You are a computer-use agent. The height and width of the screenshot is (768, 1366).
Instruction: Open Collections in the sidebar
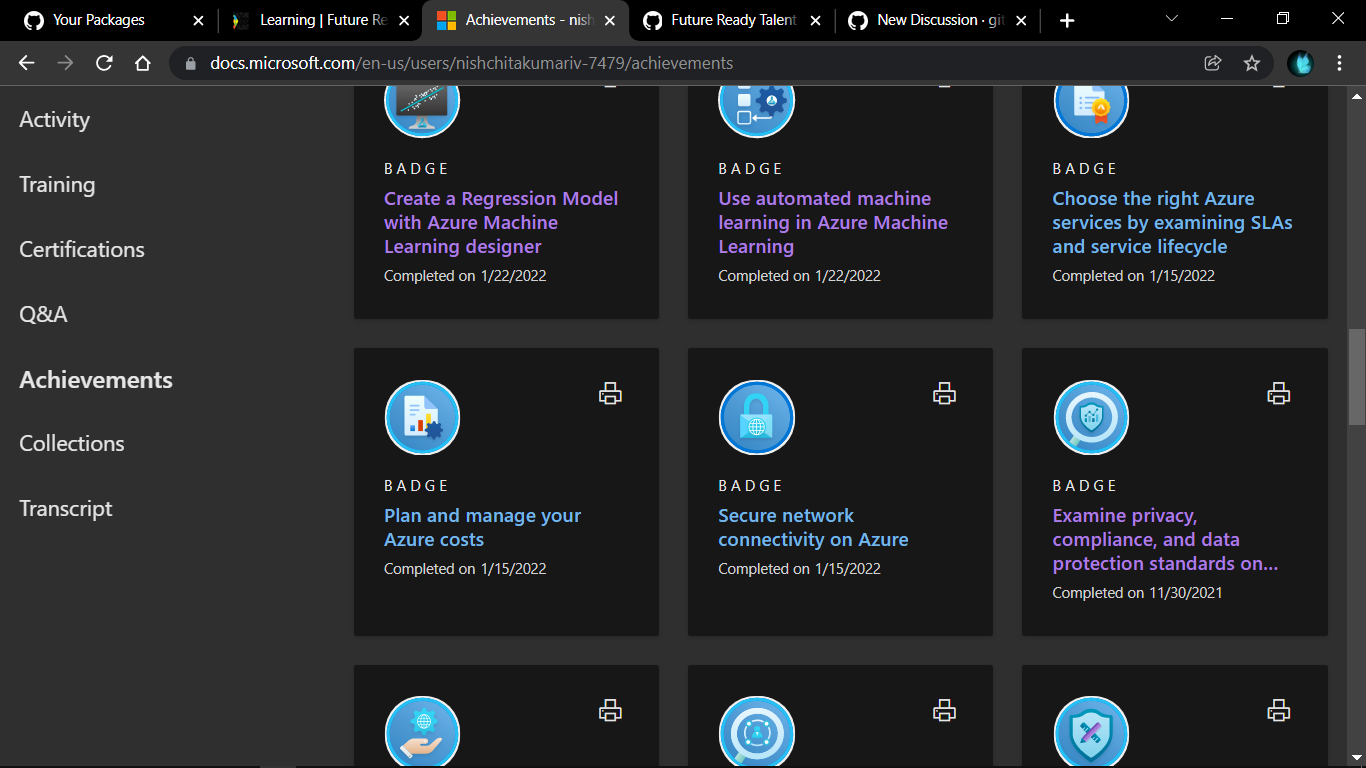point(72,444)
